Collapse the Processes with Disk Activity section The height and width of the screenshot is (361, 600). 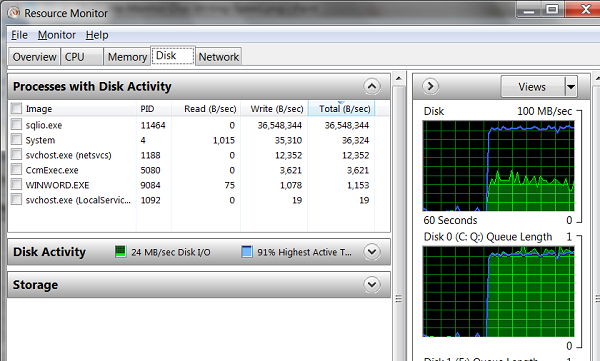(x=372, y=86)
